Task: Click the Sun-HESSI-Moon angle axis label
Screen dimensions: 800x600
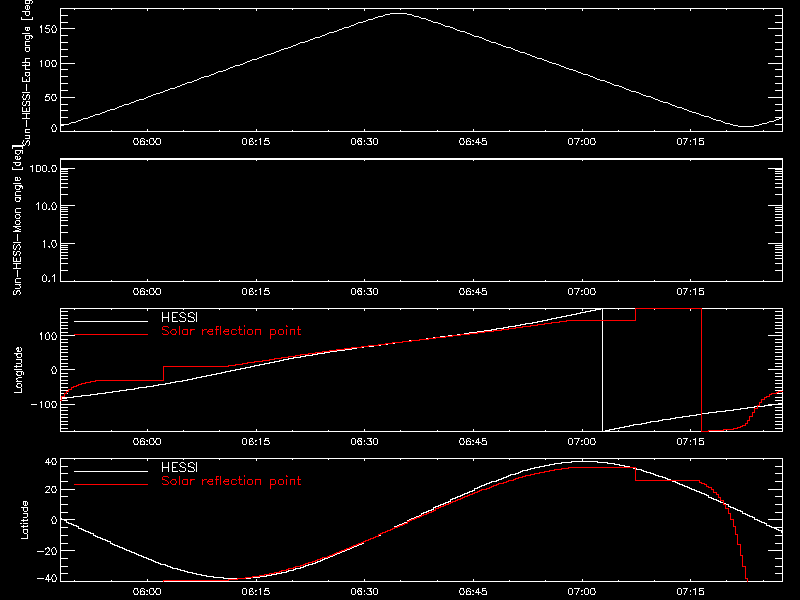Action: click(x=17, y=220)
